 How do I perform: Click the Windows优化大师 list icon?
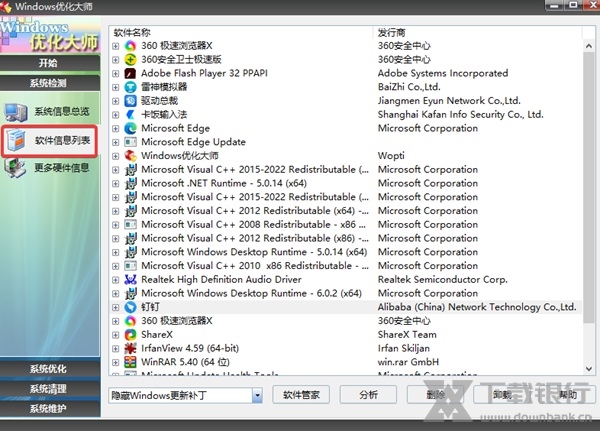[130, 156]
